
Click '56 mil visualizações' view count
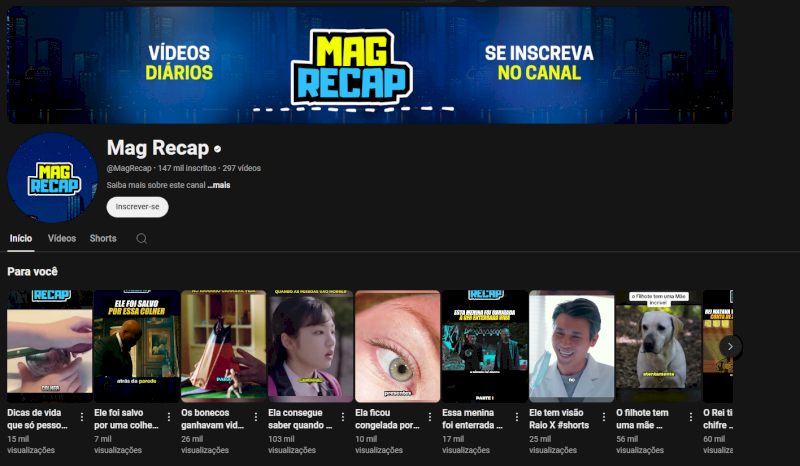[640, 445]
